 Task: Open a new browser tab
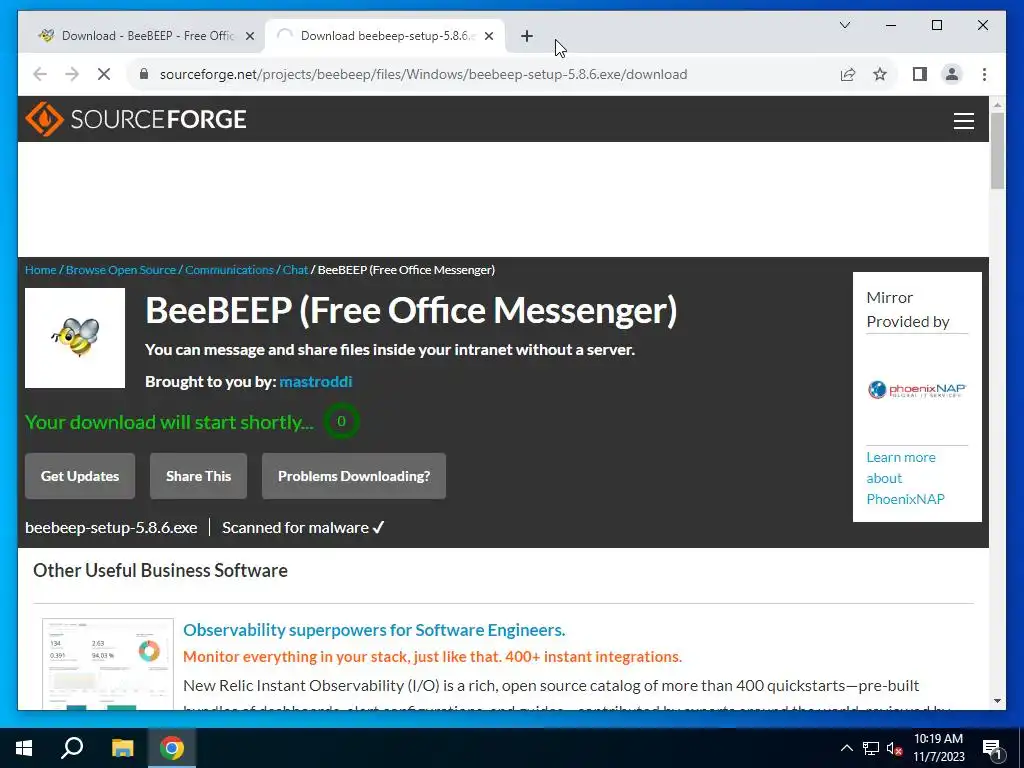coord(527,36)
